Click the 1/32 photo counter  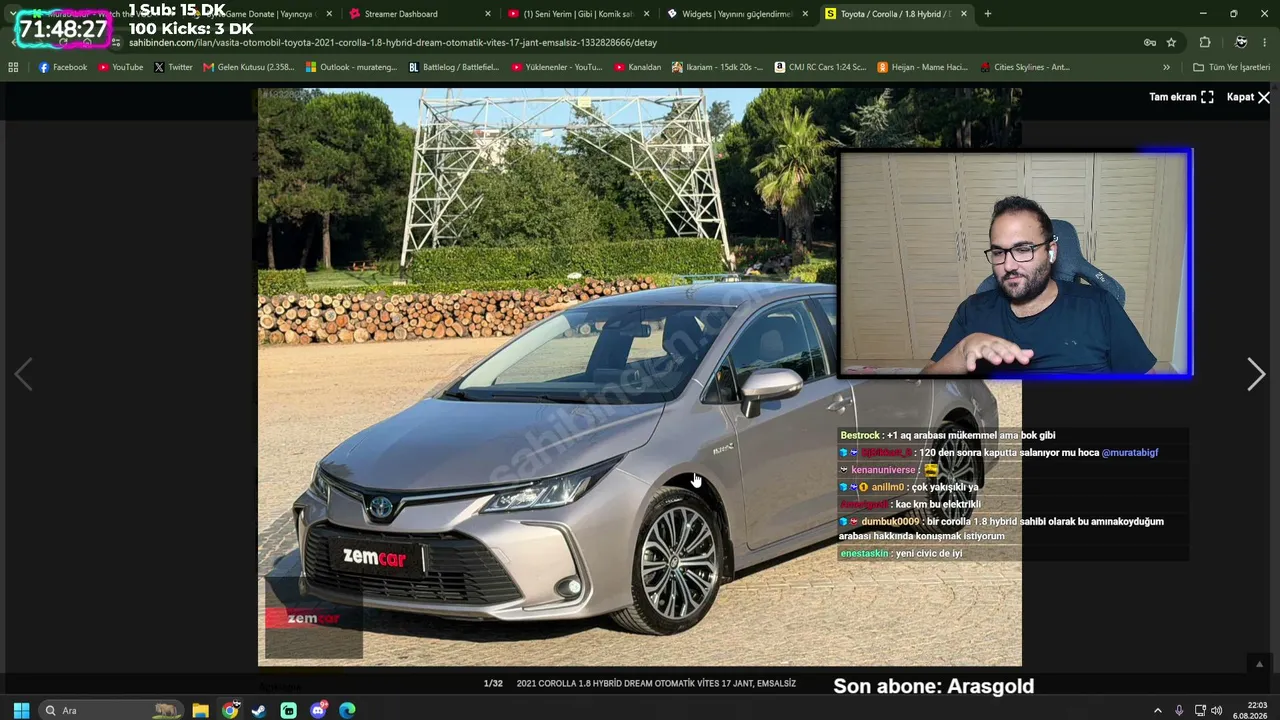click(493, 684)
